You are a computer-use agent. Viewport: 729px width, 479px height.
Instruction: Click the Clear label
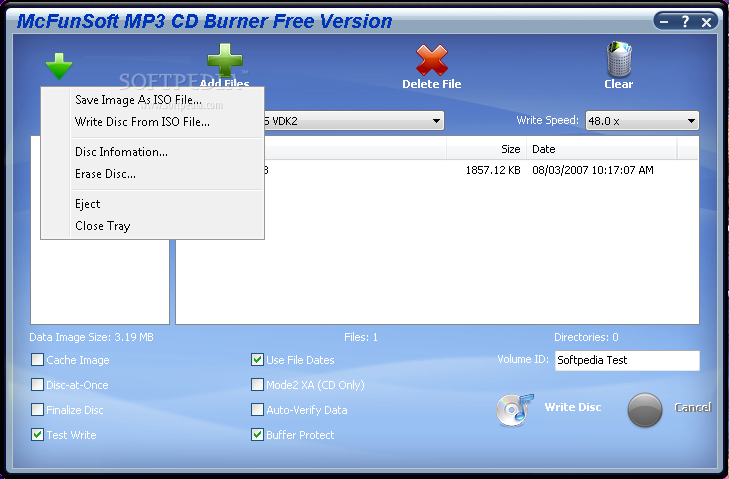[x=619, y=84]
